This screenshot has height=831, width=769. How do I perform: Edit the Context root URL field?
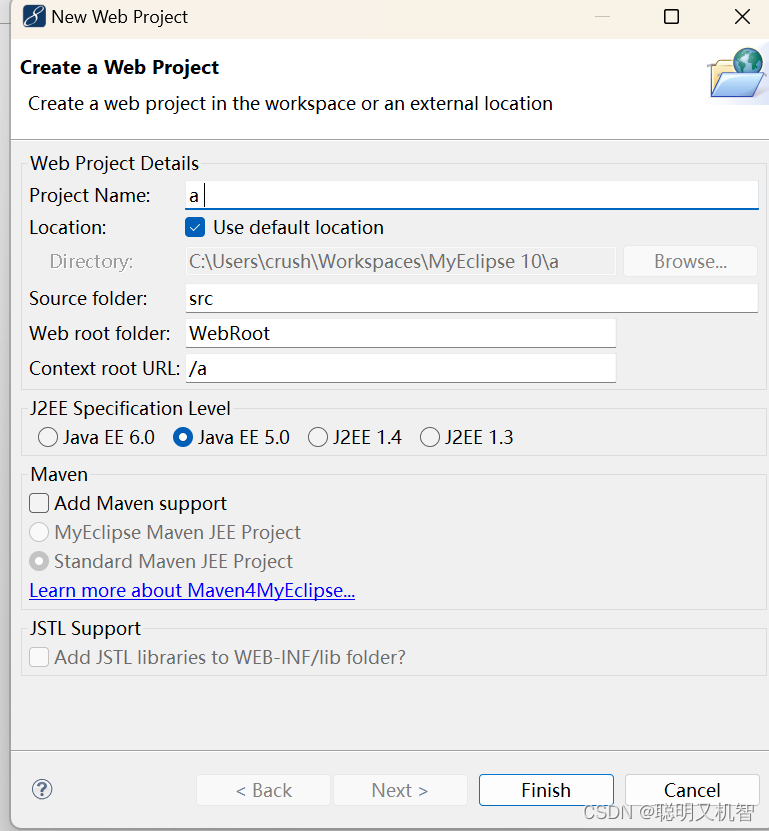[401, 368]
